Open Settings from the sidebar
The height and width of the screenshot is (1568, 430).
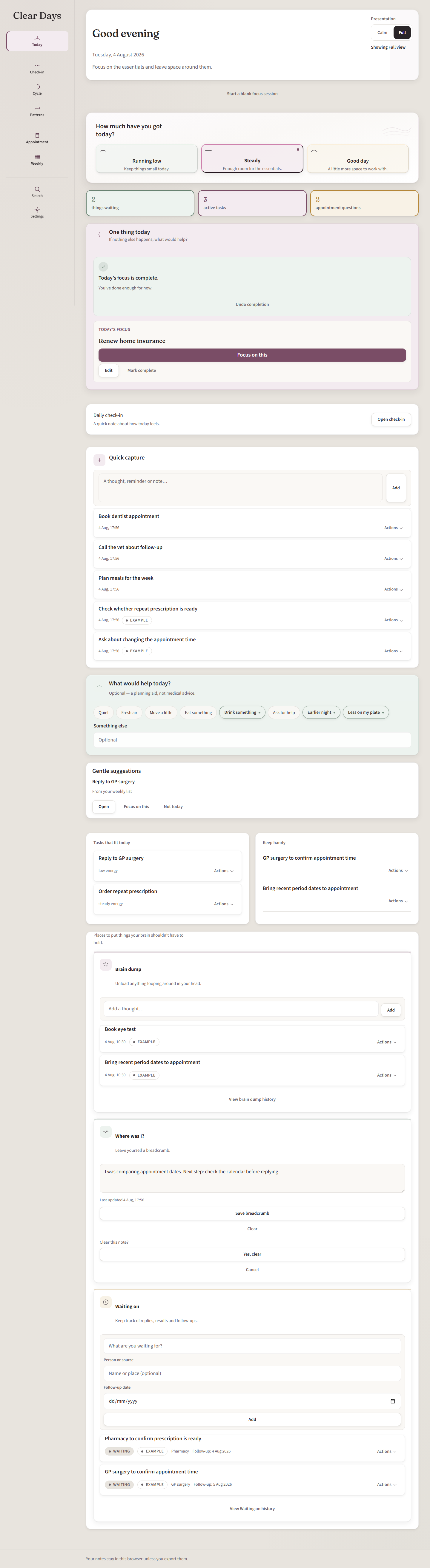click(x=37, y=212)
